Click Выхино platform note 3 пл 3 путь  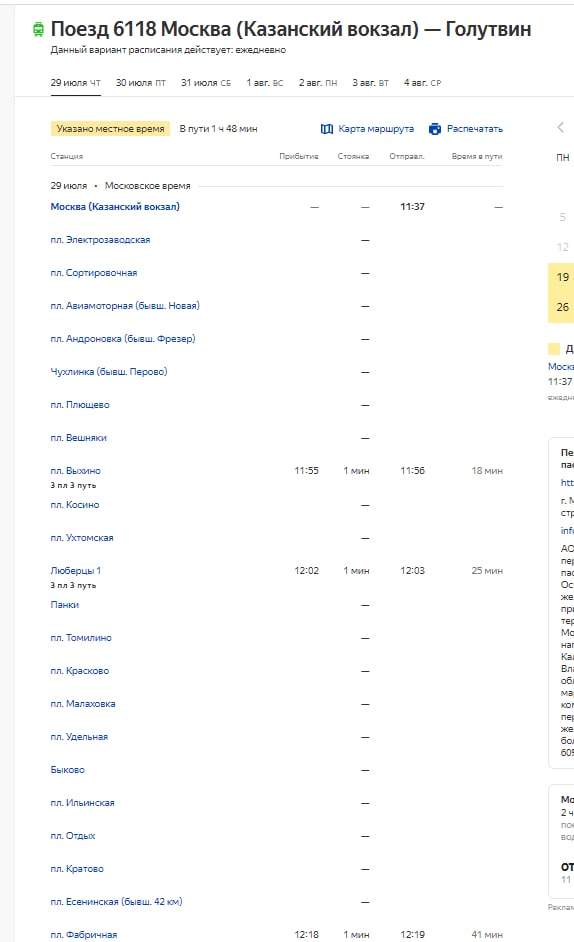tap(73, 485)
